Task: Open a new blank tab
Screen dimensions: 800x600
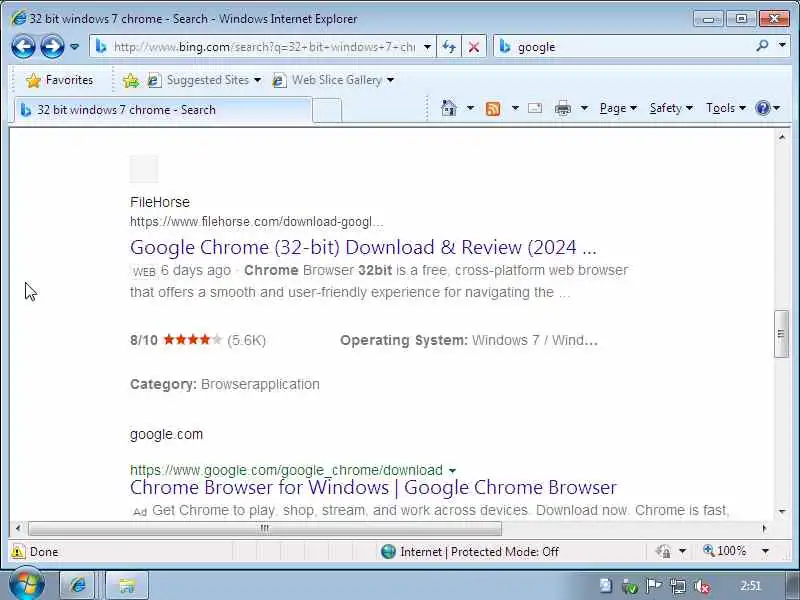Action: point(327,110)
